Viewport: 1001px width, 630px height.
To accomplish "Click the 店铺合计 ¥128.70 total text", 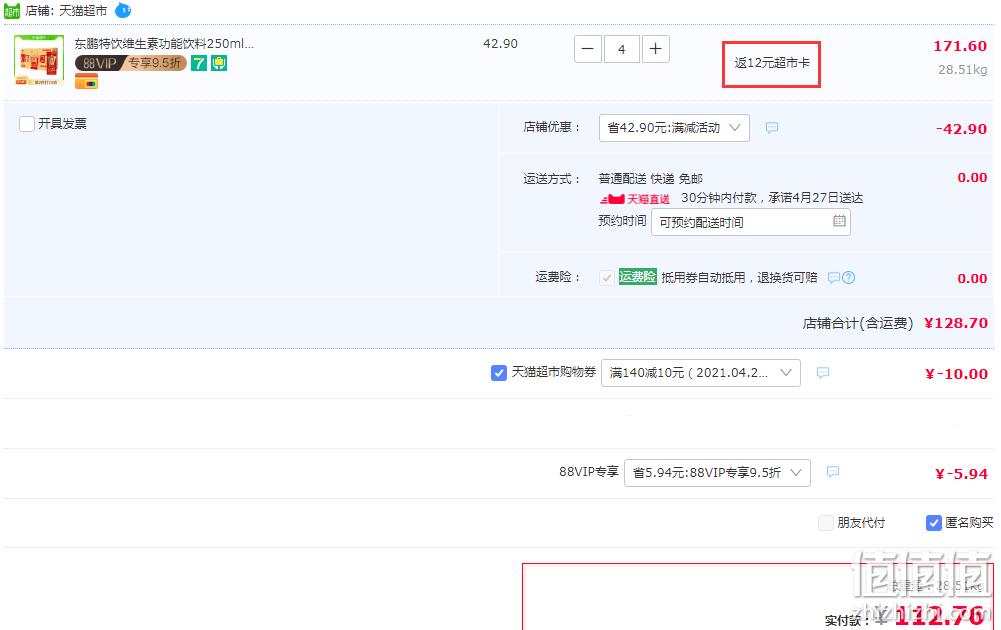I will pyautogui.click(x=895, y=324).
